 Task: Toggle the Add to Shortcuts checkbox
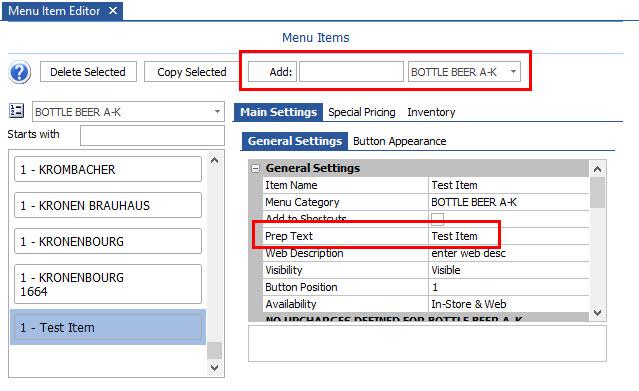pyautogui.click(x=437, y=219)
